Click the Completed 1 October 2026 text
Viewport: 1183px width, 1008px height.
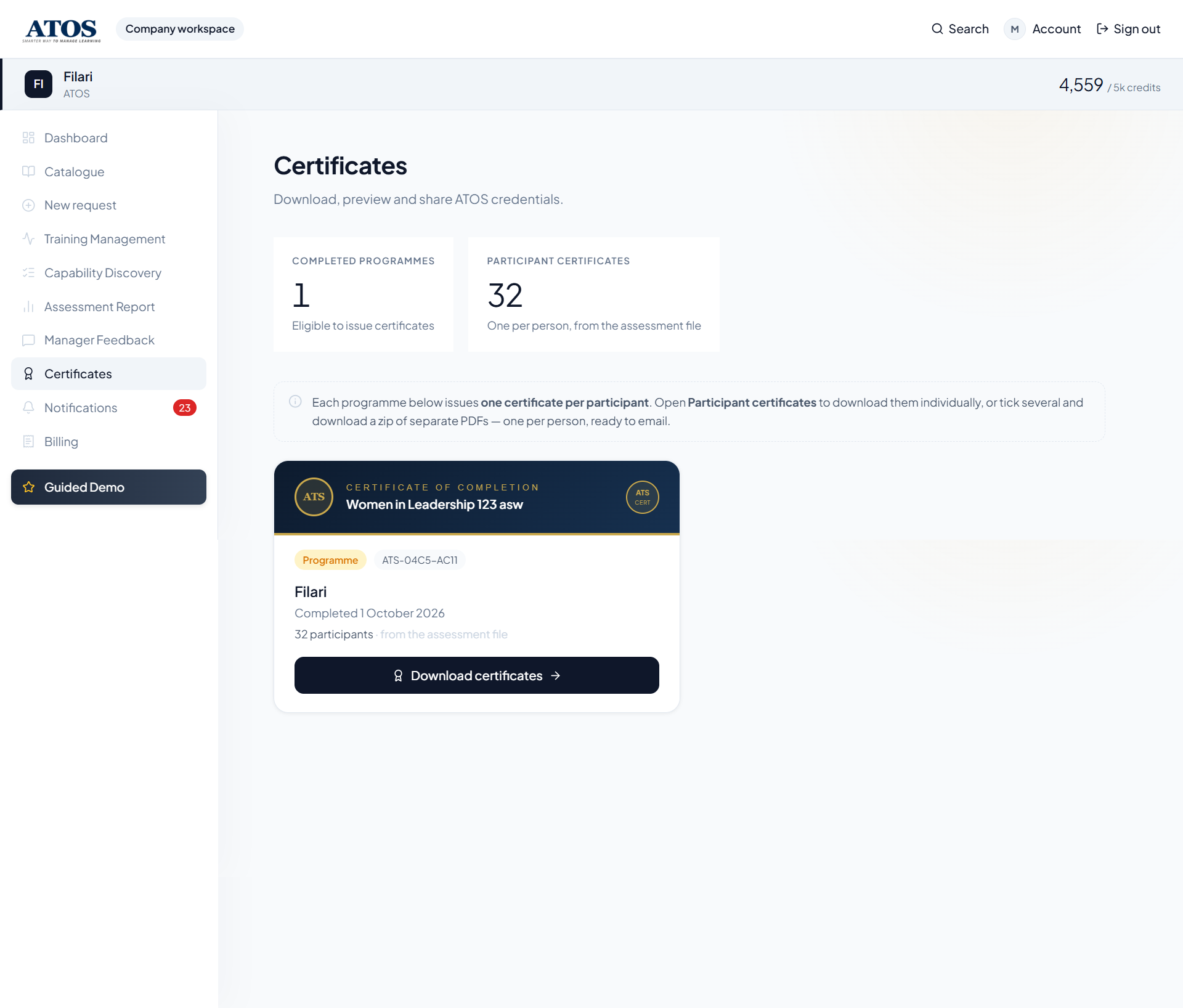[x=370, y=613]
